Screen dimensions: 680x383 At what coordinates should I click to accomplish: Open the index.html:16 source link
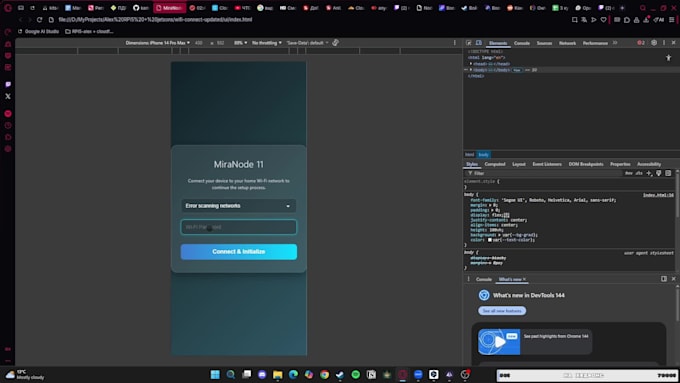coord(658,195)
